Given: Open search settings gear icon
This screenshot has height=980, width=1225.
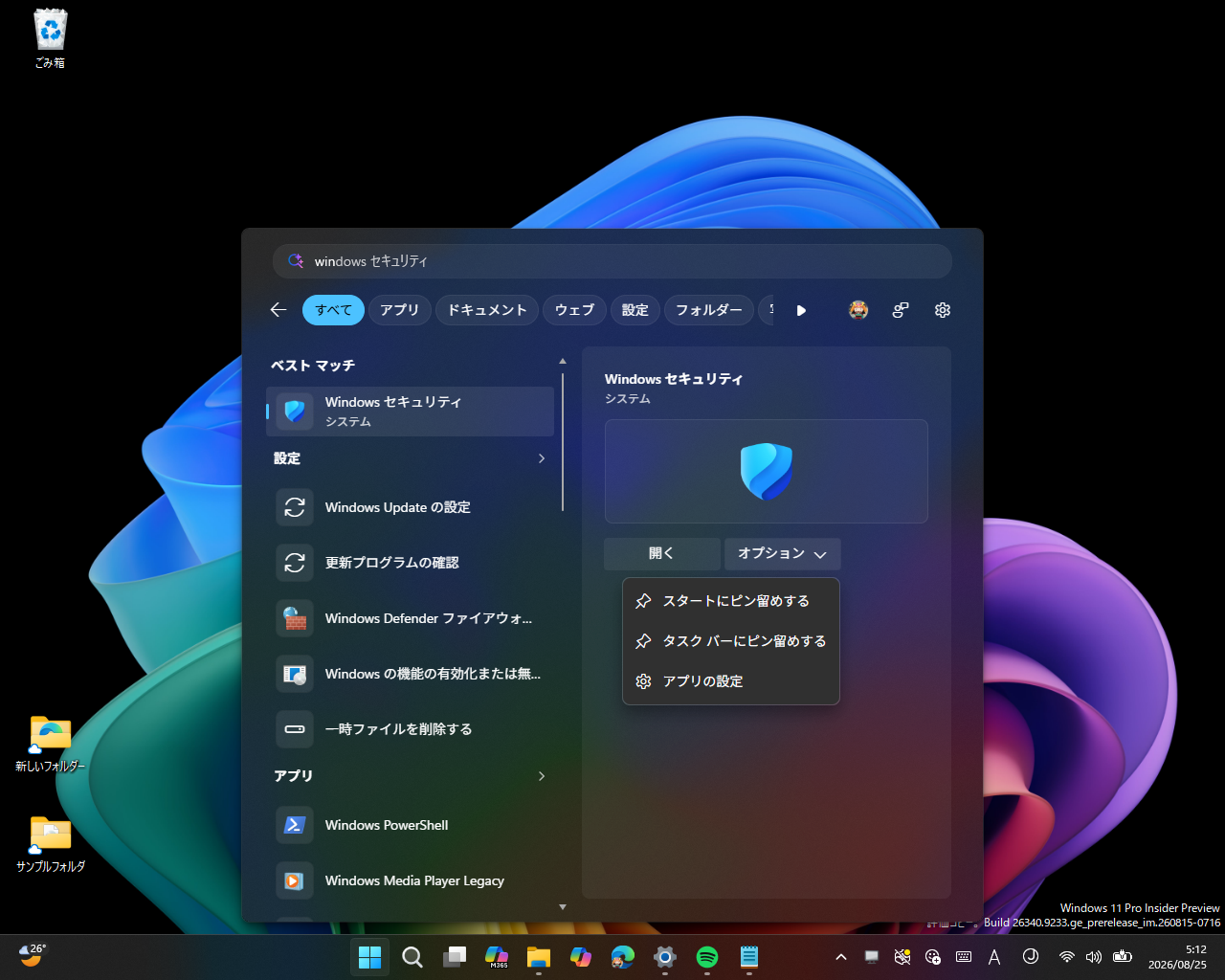Looking at the screenshot, I should [x=943, y=310].
